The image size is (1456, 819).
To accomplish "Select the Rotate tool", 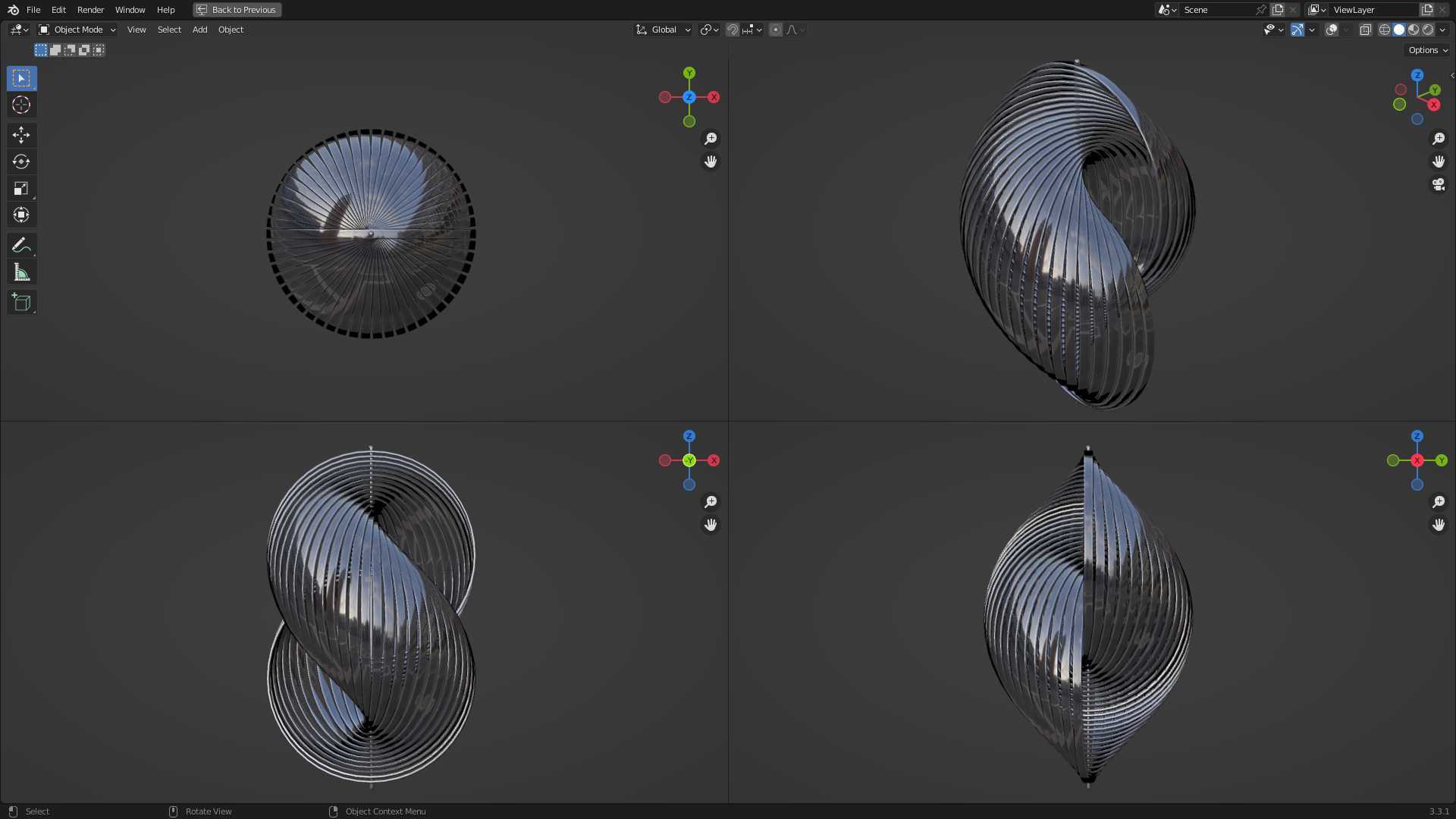I will (21, 162).
